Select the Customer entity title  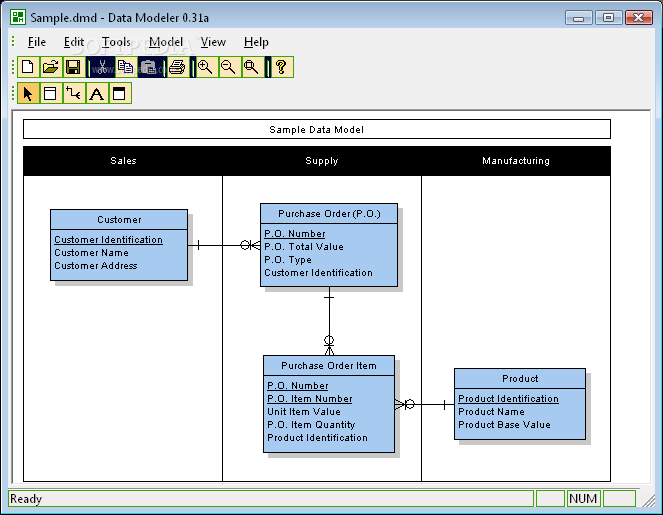coord(119,219)
